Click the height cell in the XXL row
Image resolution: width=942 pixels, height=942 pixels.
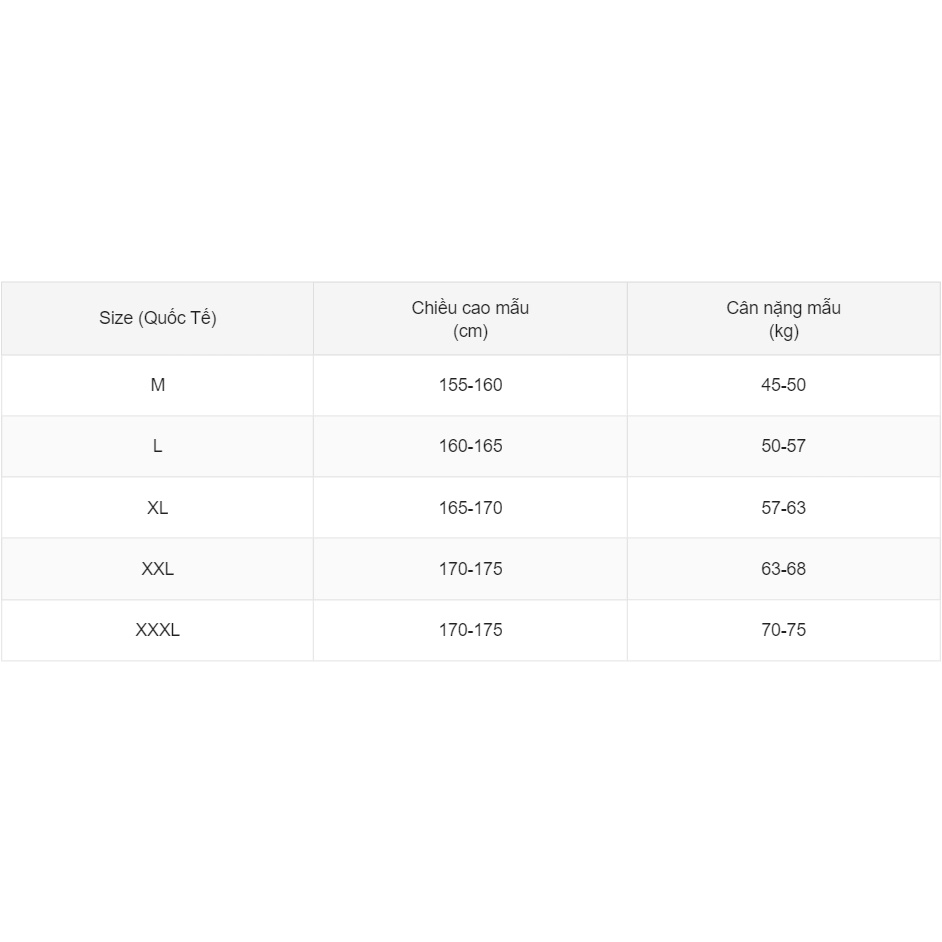coord(470,569)
